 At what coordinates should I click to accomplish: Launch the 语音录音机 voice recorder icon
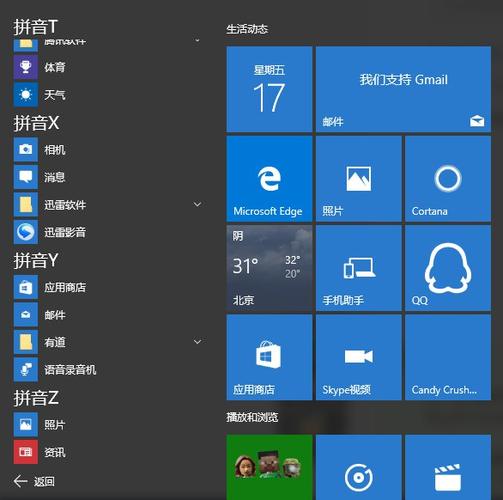click(x=26, y=370)
